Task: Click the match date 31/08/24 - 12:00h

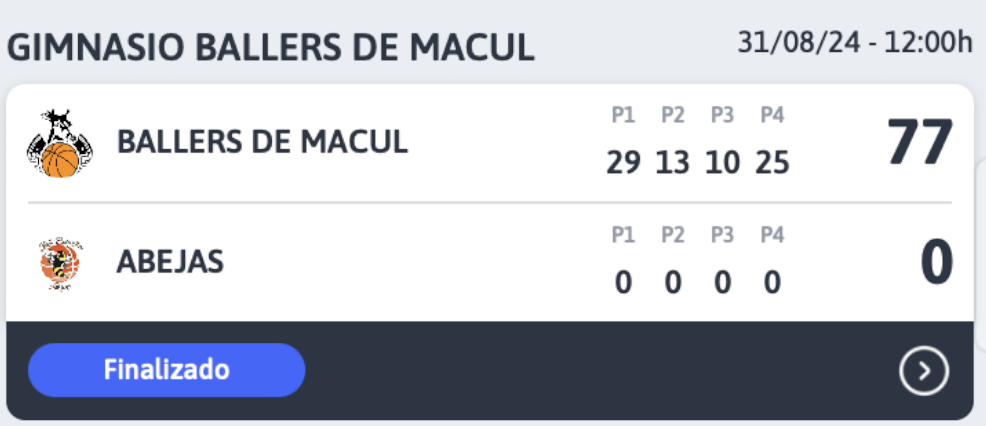Action: 855,43
